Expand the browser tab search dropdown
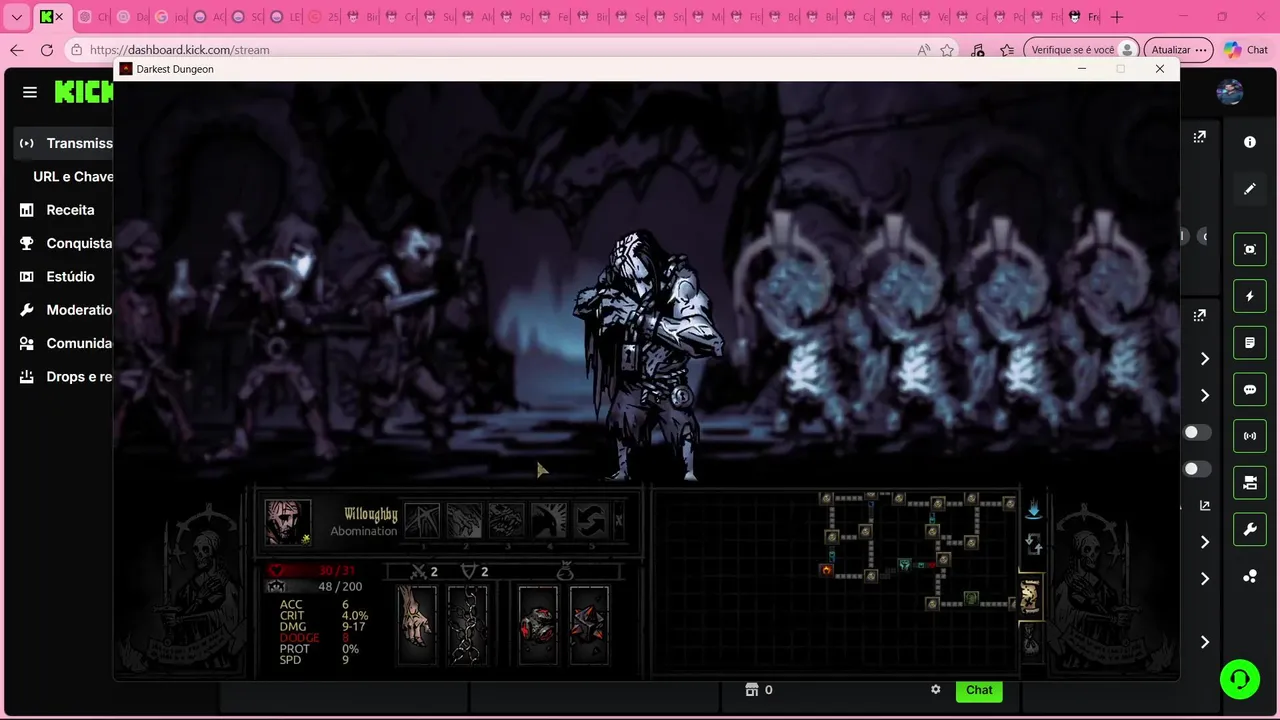 (x=16, y=17)
